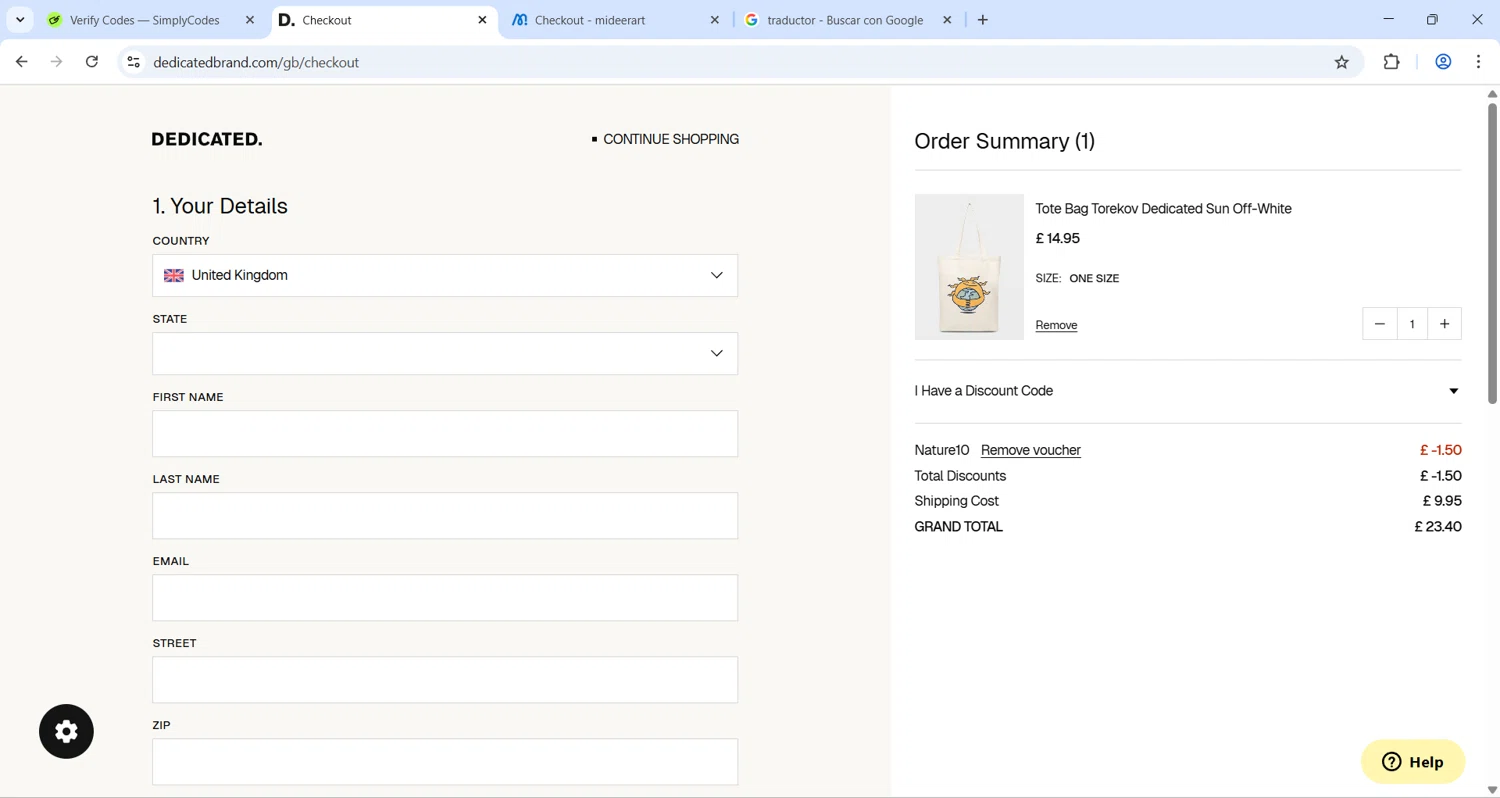Screen dimensions: 1500x798
Task: Increase tote bag quantity with plus button
Action: [x=1444, y=324]
